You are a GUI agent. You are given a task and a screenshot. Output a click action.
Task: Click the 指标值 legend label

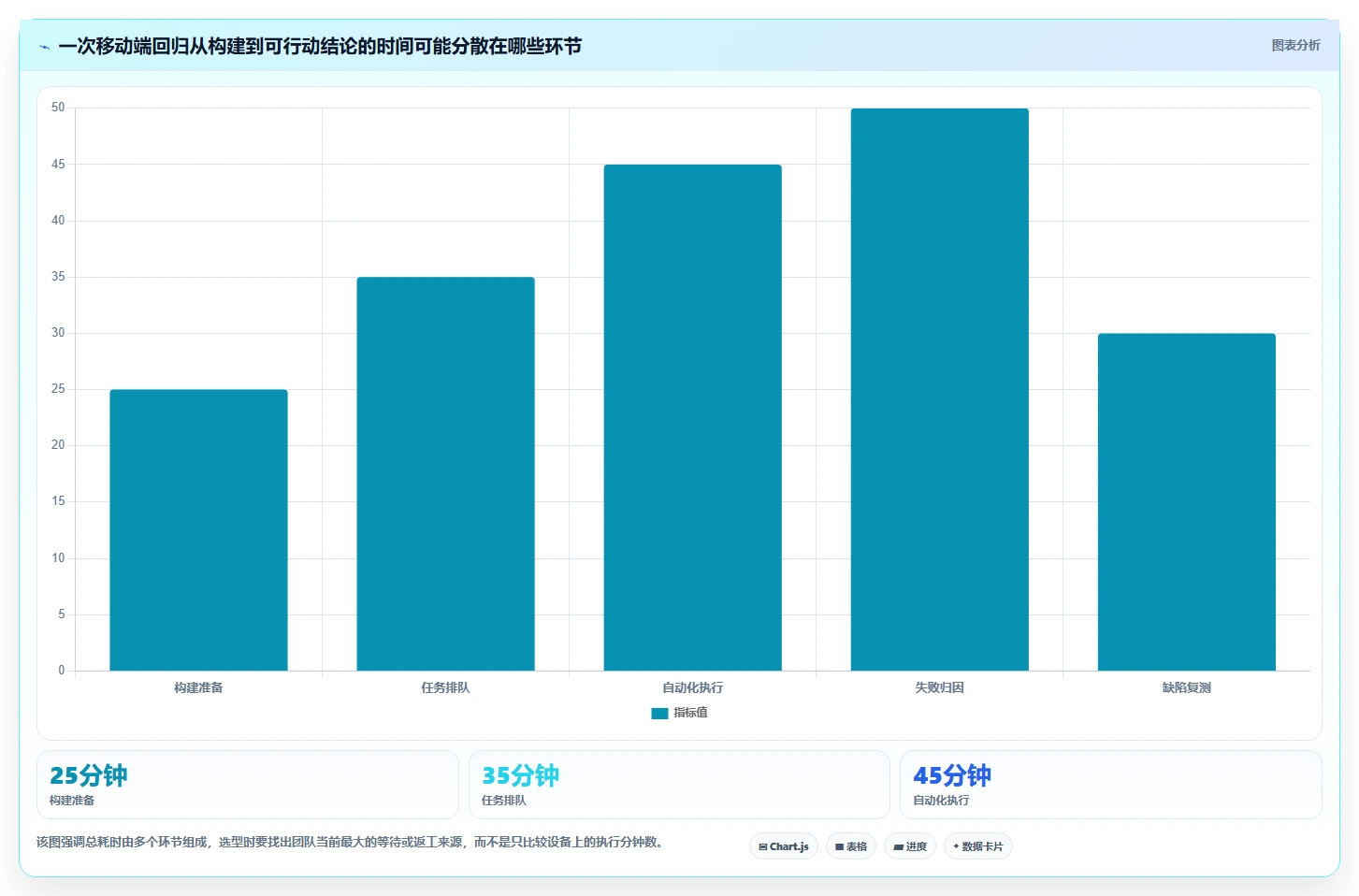(x=690, y=713)
